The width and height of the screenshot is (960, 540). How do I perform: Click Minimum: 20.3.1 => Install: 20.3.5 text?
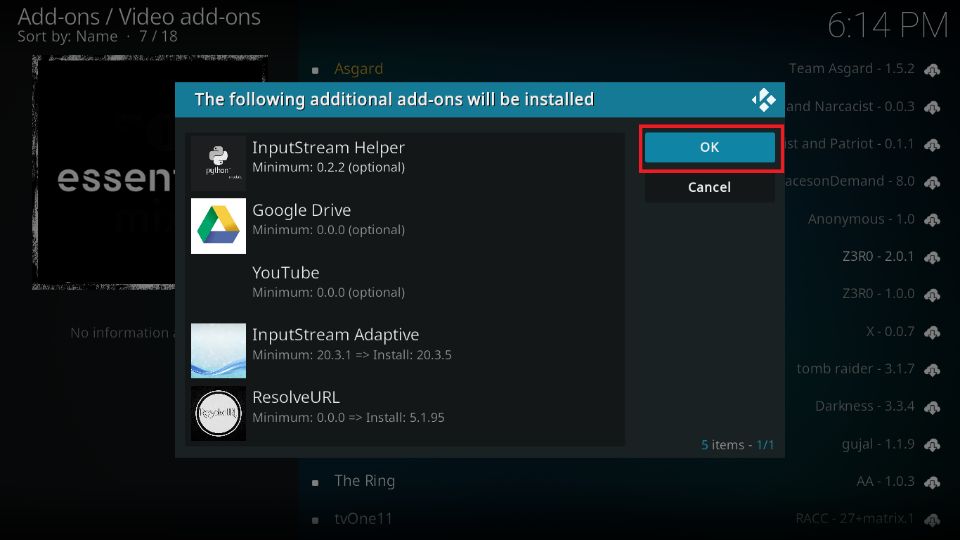pos(352,355)
